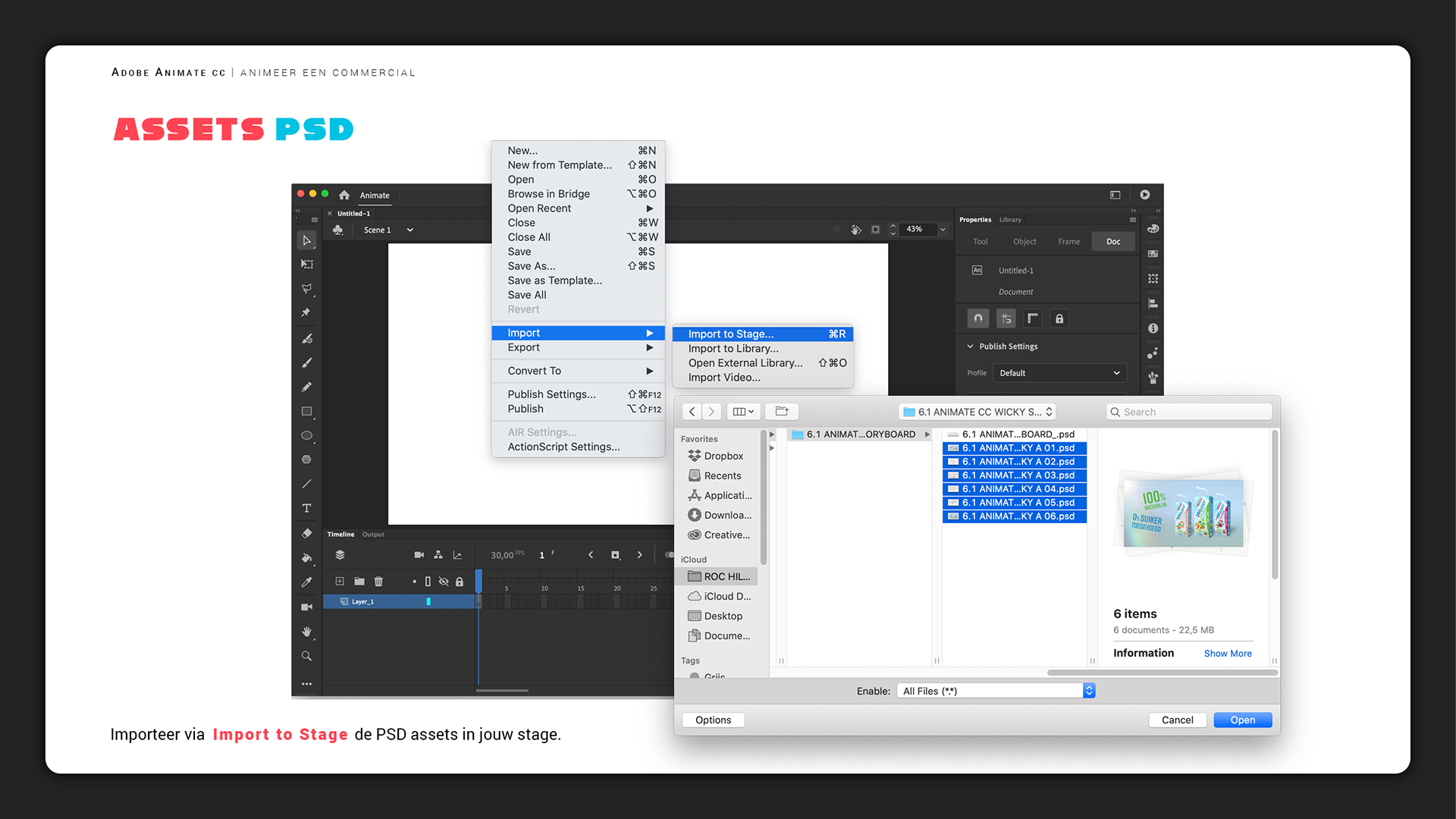Select the Eraser tool
Image resolution: width=1456 pixels, height=819 pixels.
[306, 534]
